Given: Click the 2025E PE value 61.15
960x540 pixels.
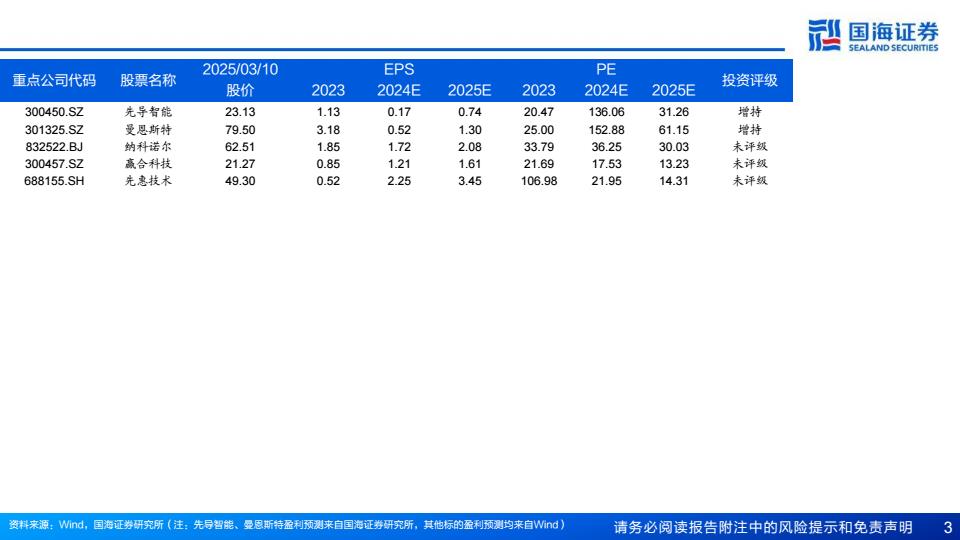Looking at the screenshot, I should (x=673, y=130).
